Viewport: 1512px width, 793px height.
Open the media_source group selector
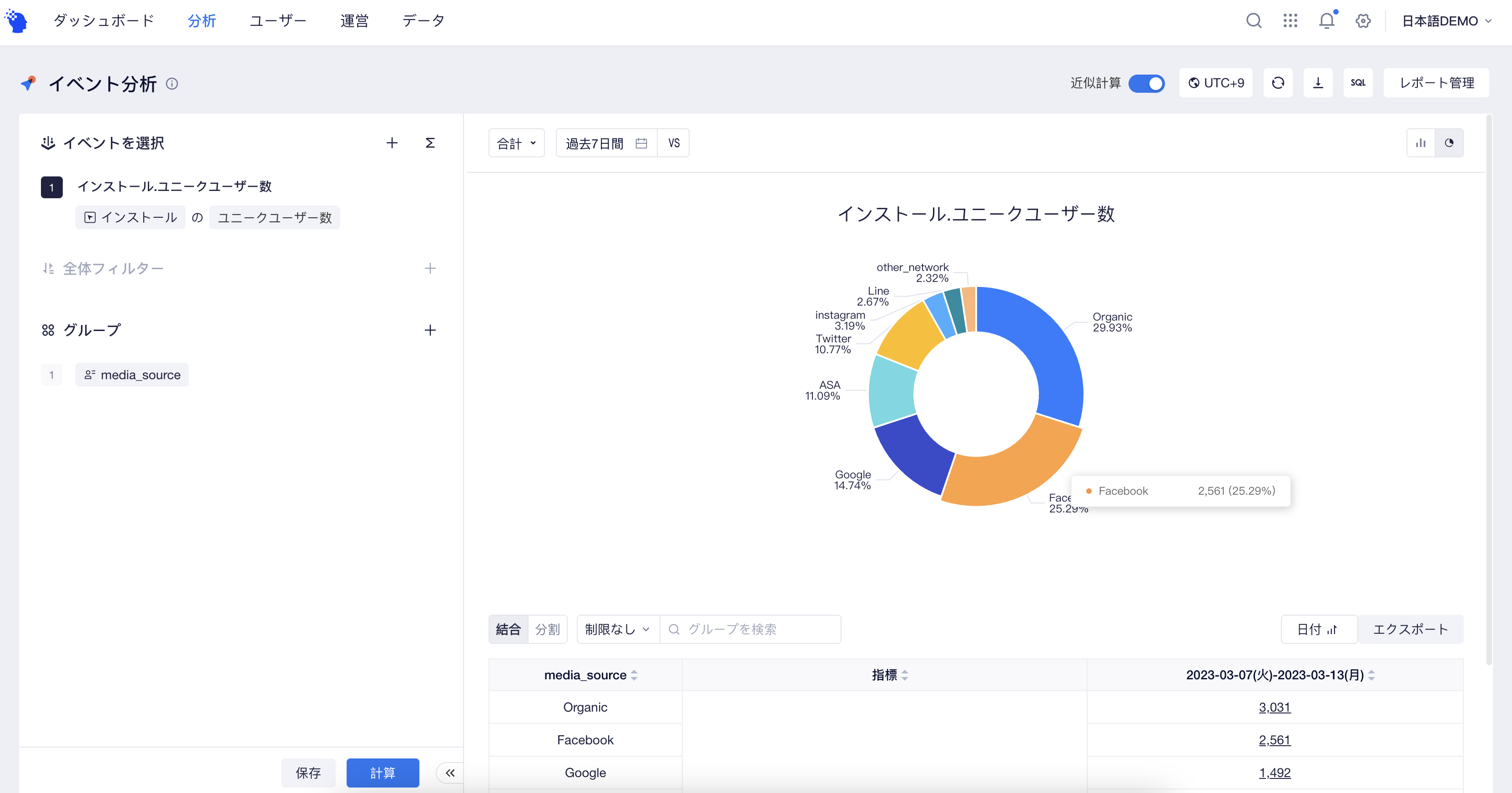(x=131, y=375)
